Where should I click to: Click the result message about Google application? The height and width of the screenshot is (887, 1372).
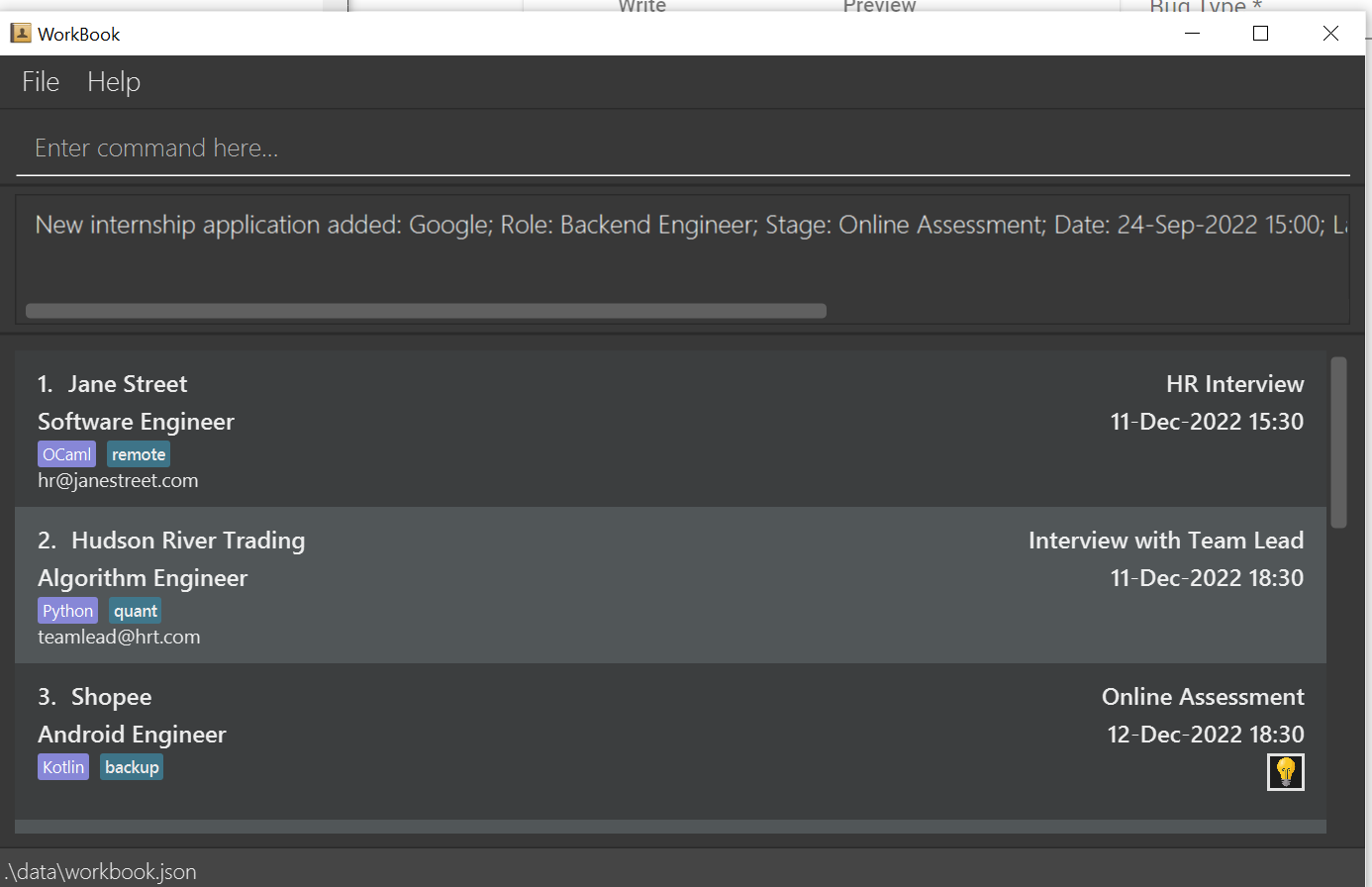click(x=691, y=226)
